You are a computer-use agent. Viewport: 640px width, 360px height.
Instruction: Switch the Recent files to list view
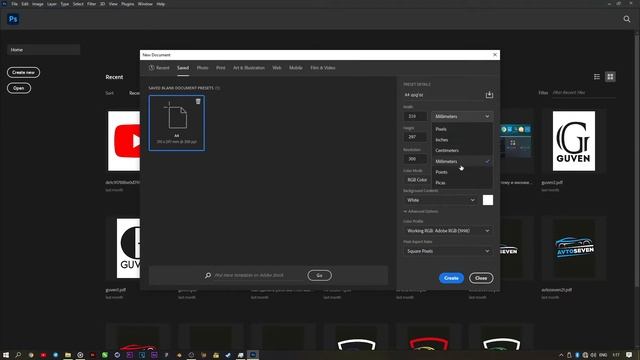(x=597, y=77)
